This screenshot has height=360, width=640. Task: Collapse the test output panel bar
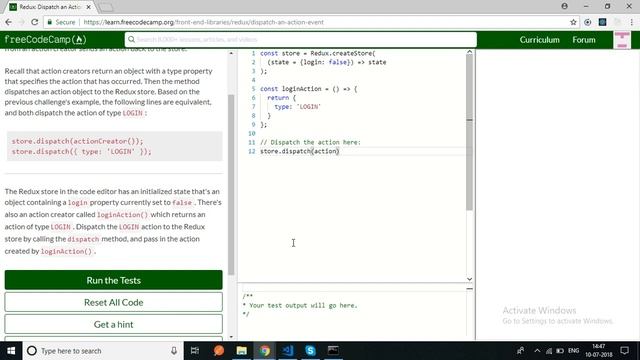coord(469,289)
